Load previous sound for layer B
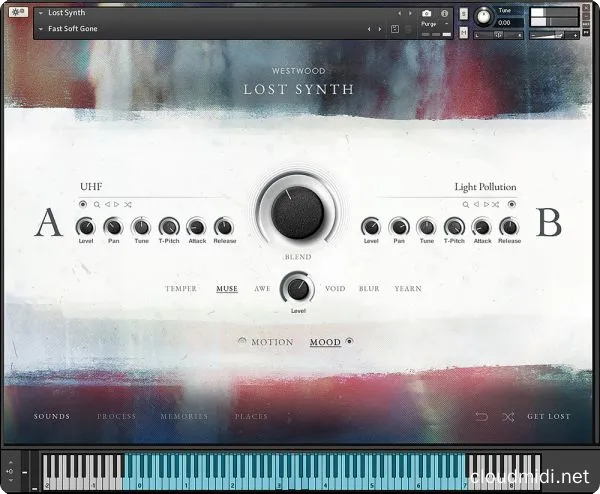Image resolution: width=600 pixels, height=494 pixels. pyautogui.click(x=476, y=205)
